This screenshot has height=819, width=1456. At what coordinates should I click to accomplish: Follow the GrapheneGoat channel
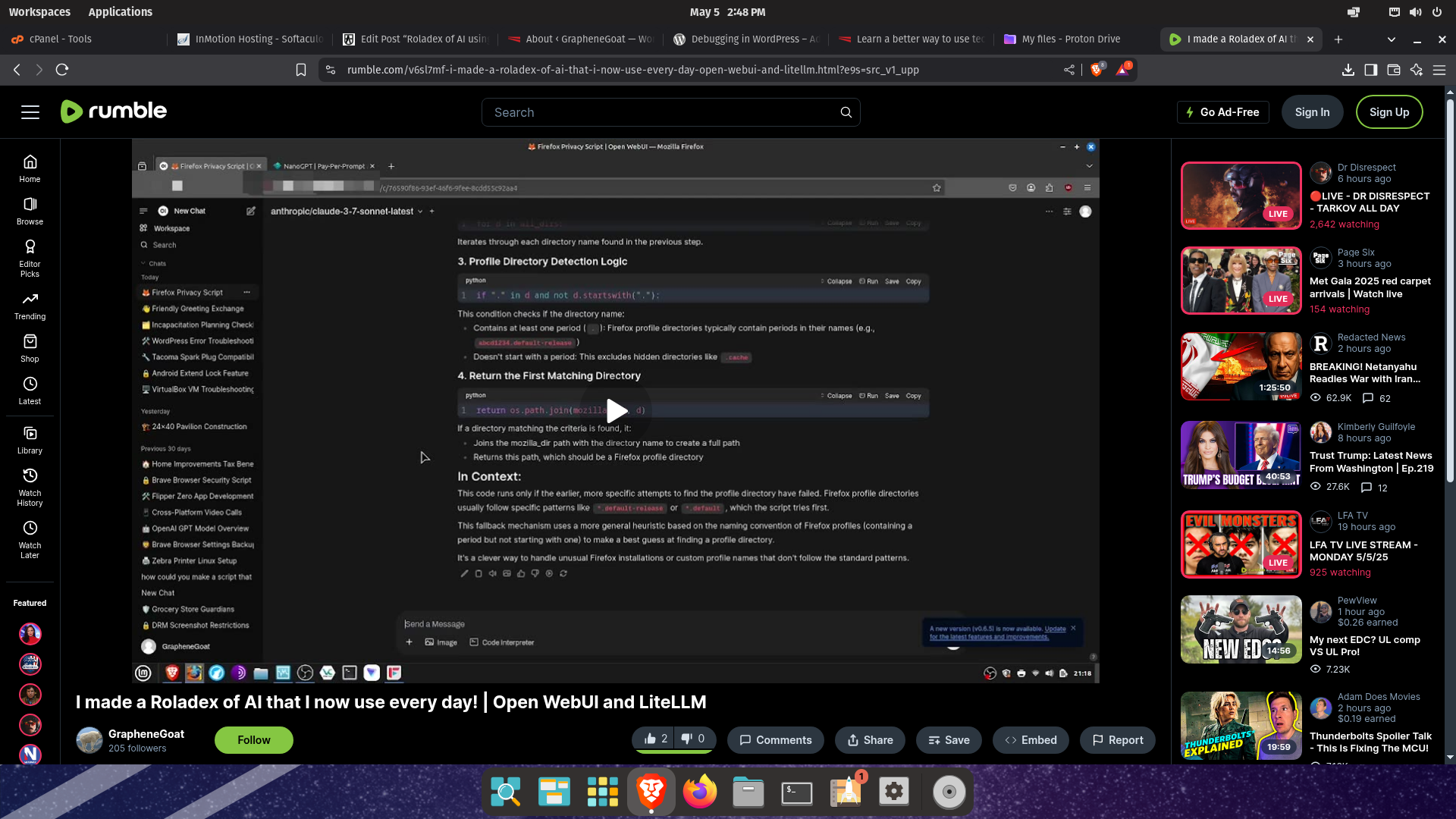click(x=253, y=740)
